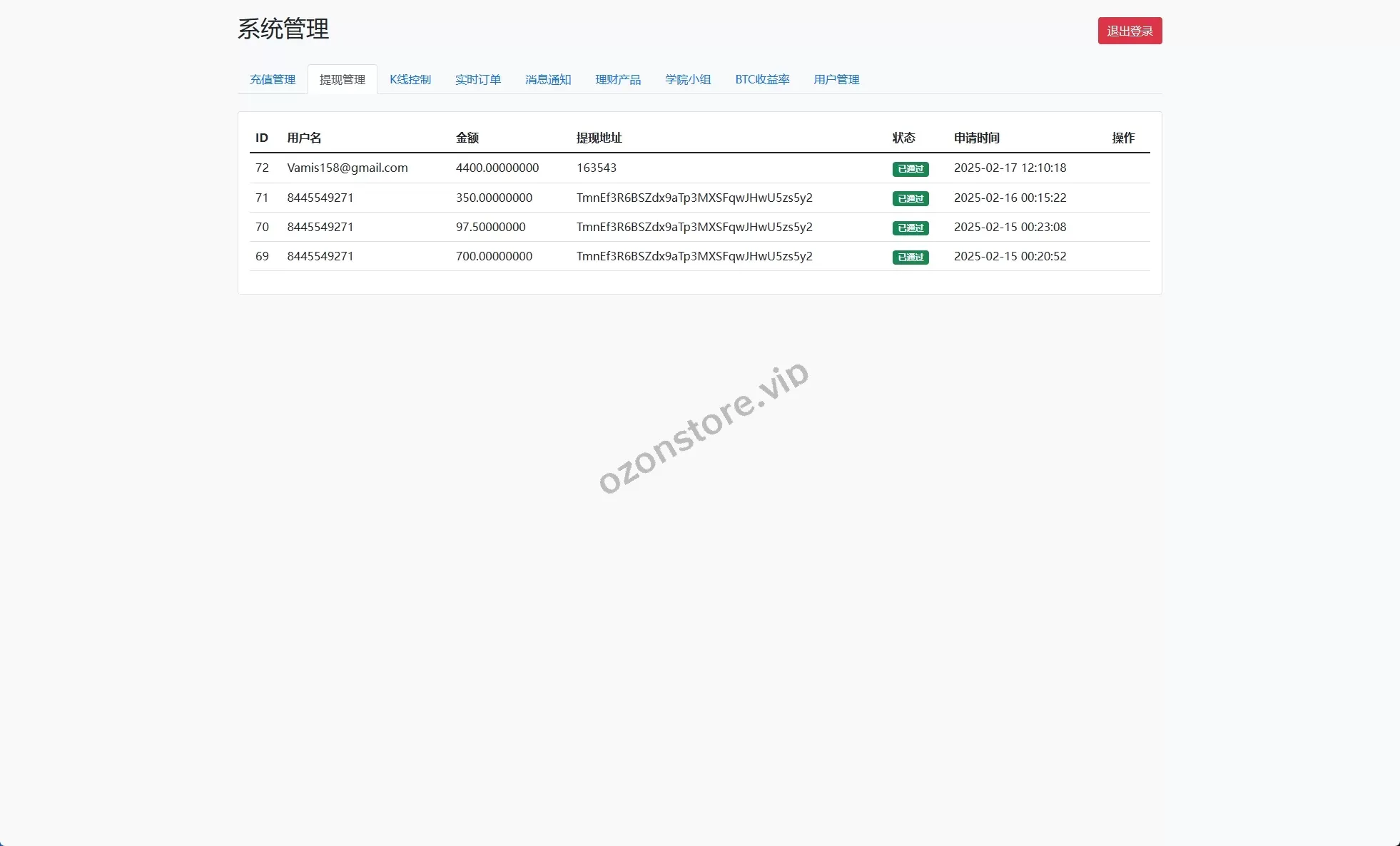
Task: Switch to the K线控制 tab
Action: point(410,79)
